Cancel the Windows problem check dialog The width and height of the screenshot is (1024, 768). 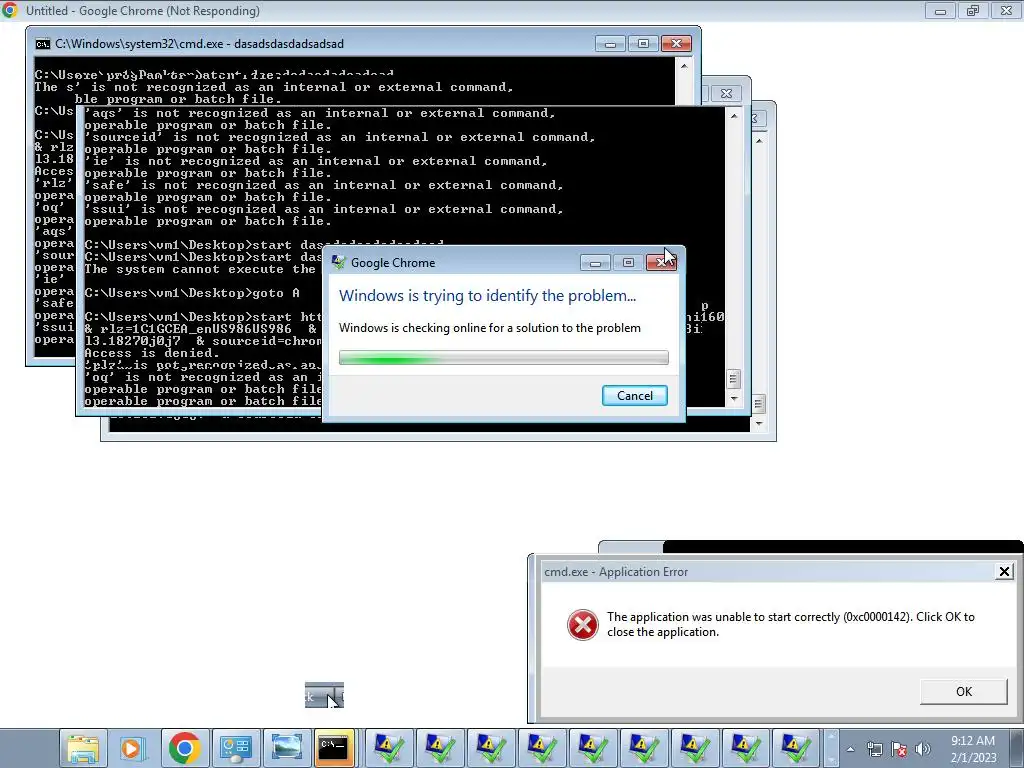pos(634,396)
